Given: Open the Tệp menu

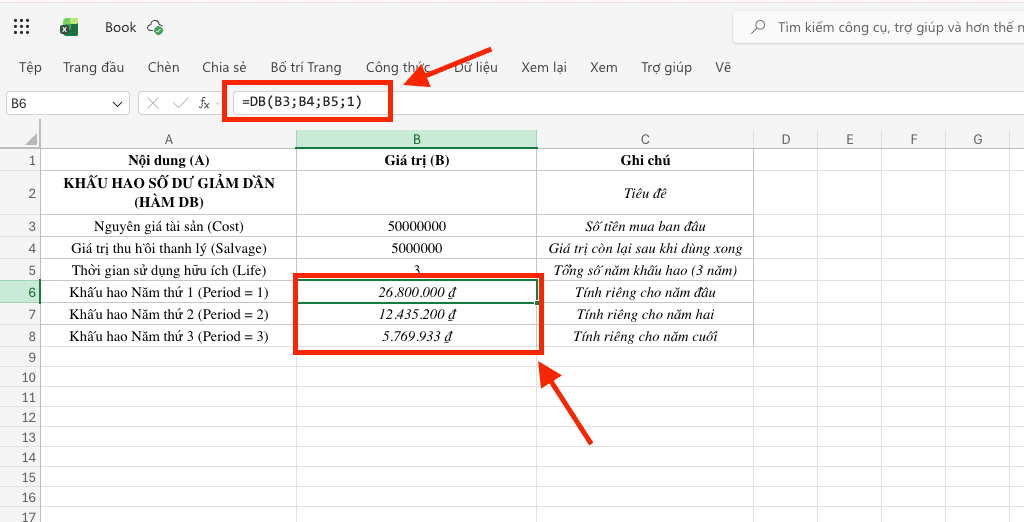Looking at the screenshot, I should click(x=30, y=67).
